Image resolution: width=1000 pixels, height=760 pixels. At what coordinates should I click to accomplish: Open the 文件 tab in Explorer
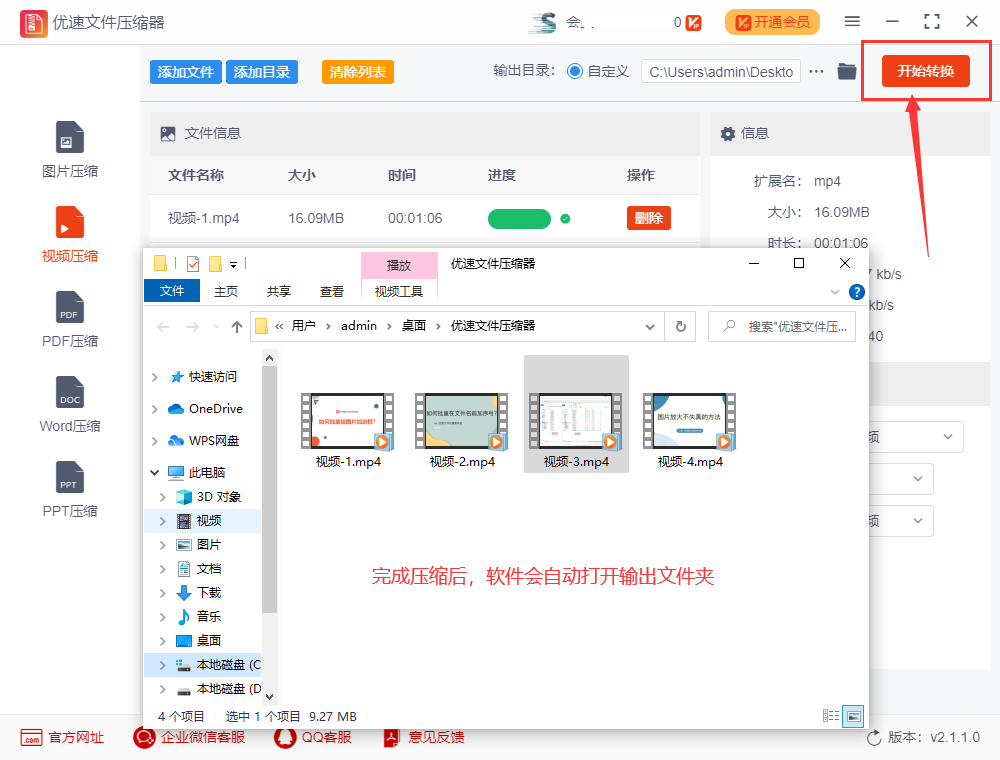172,291
